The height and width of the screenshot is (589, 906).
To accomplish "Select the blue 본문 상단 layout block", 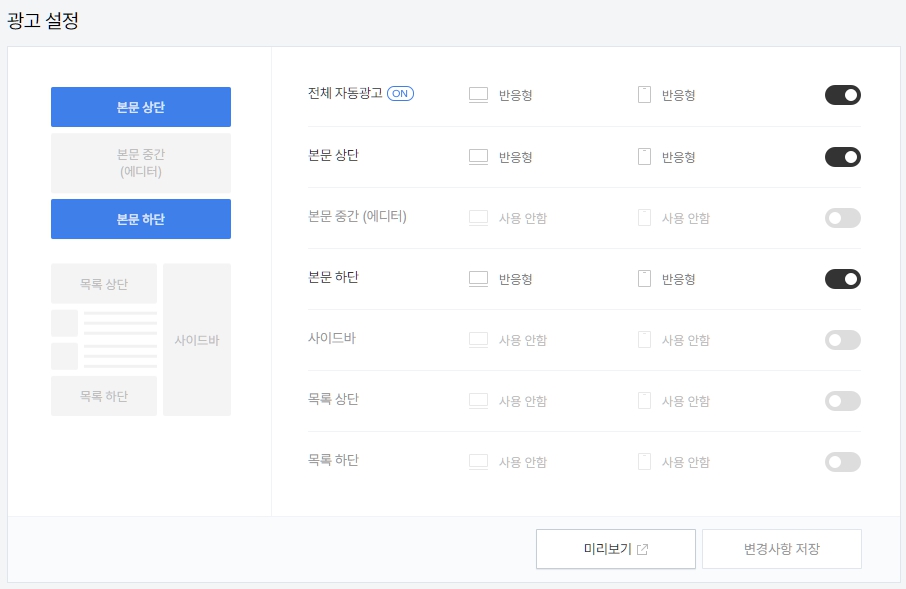I will [141, 107].
